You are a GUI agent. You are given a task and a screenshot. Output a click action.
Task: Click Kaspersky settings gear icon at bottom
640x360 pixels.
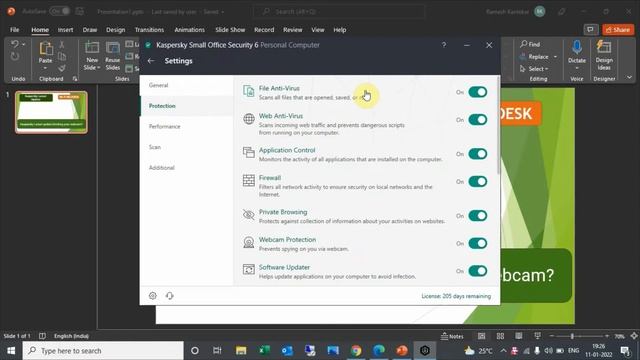pos(153,296)
